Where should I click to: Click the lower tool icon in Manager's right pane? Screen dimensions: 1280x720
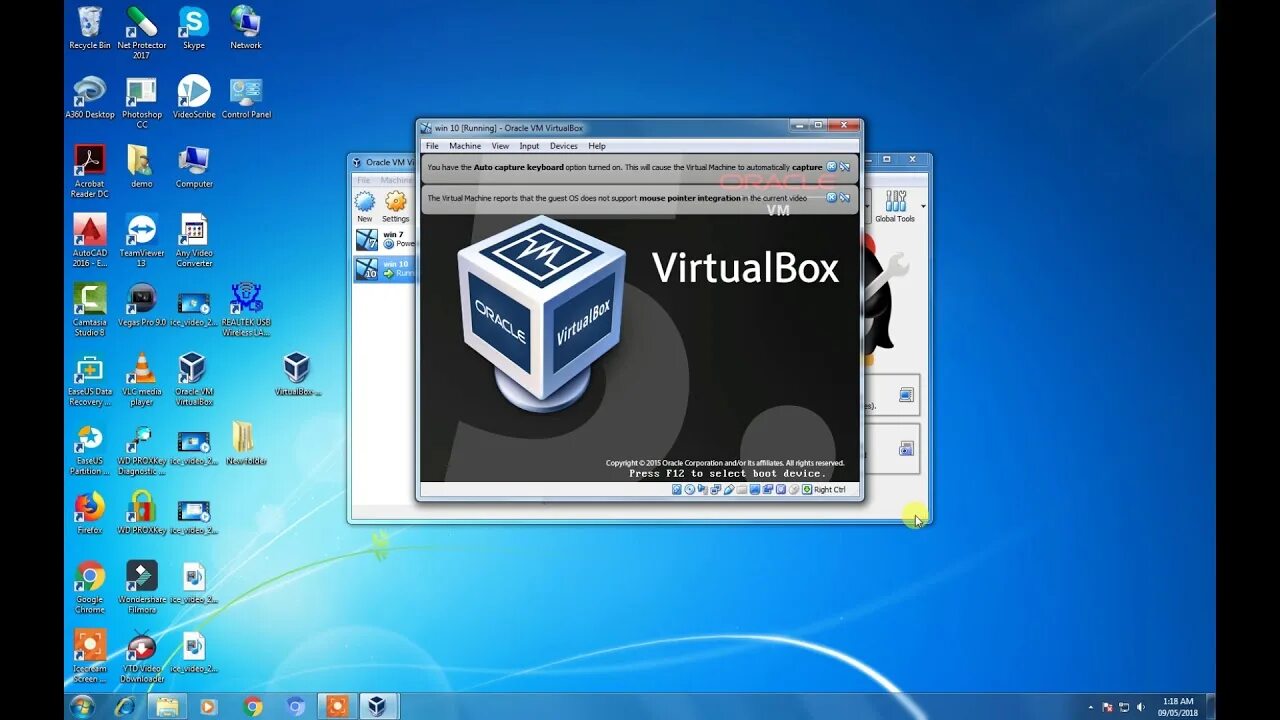(906, 449)
